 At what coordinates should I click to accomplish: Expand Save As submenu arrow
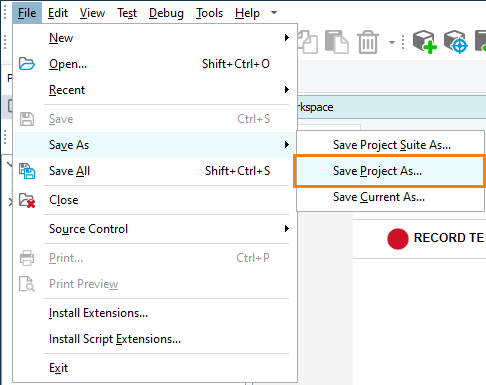tap(287, 145)
